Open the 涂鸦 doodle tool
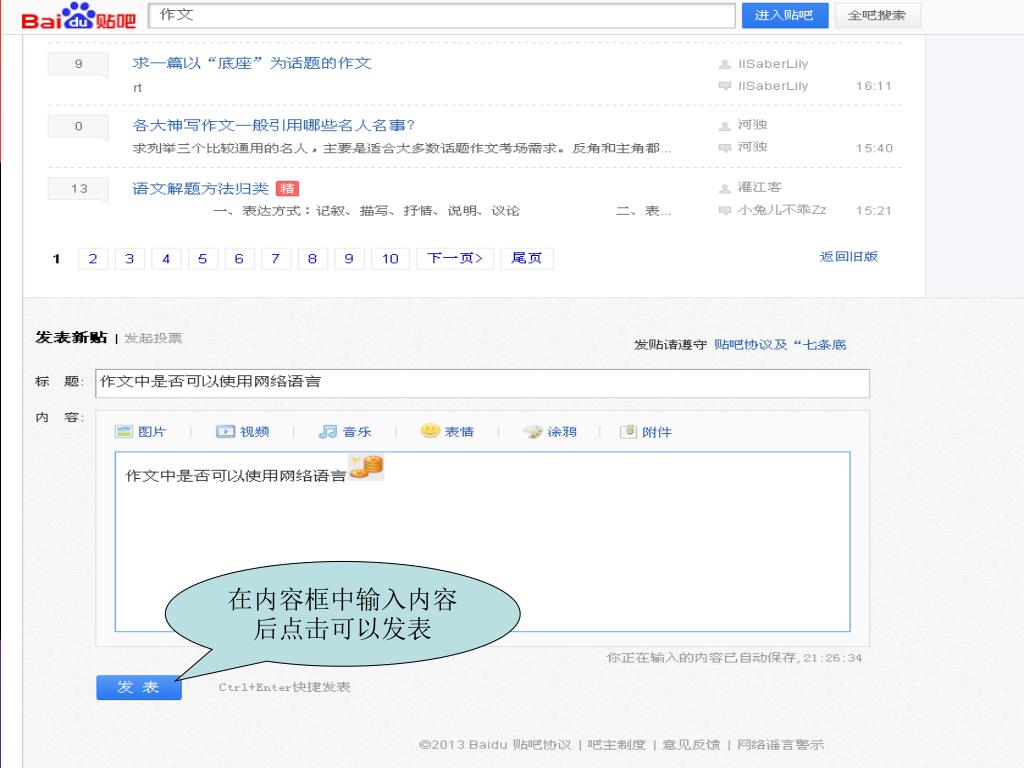Viewport: 1024px width, 768px height. pyautogui.click(x=550, y=432)
